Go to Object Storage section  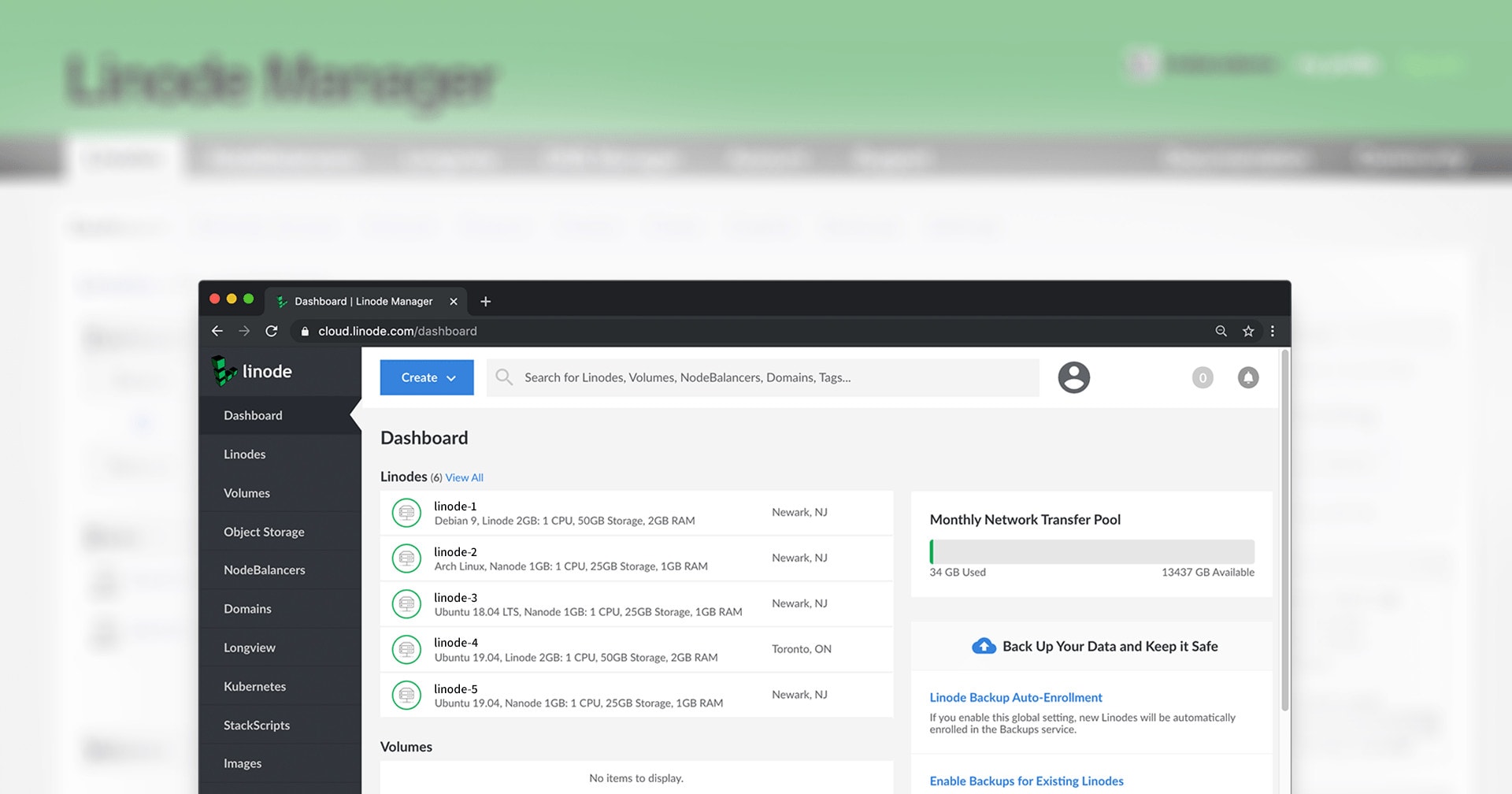click(264, 532)
